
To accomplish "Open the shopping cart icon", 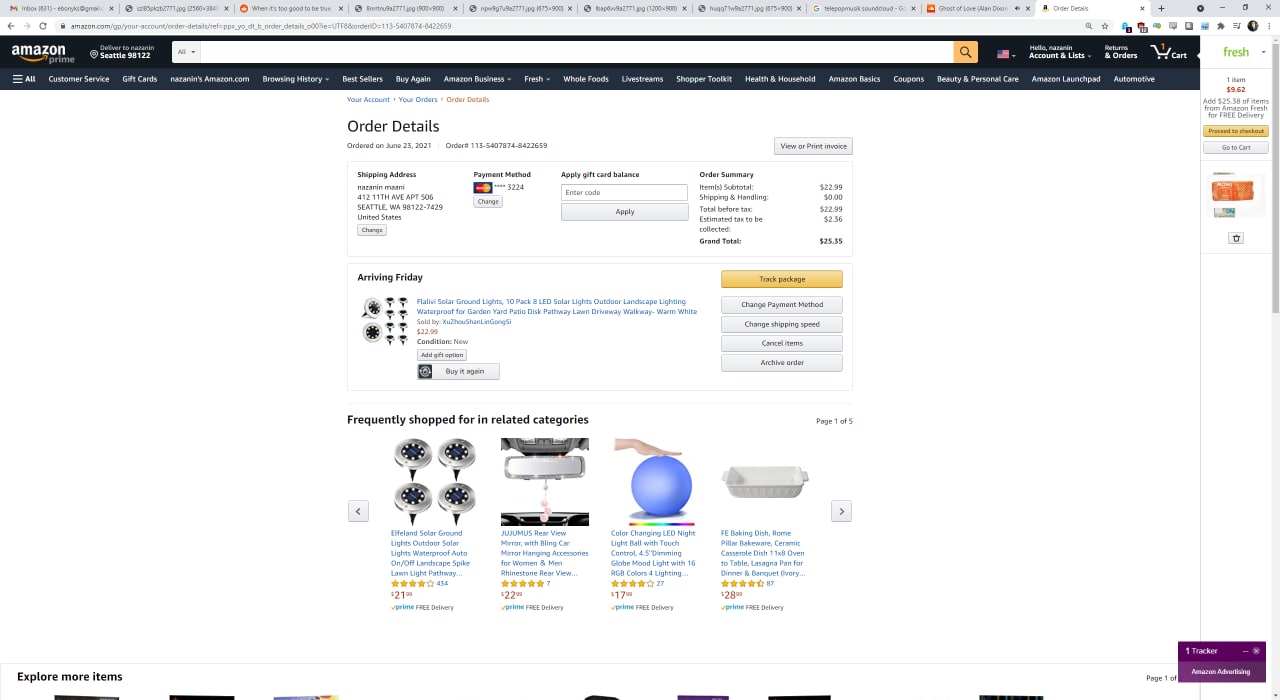I will tap(1168, 52).
